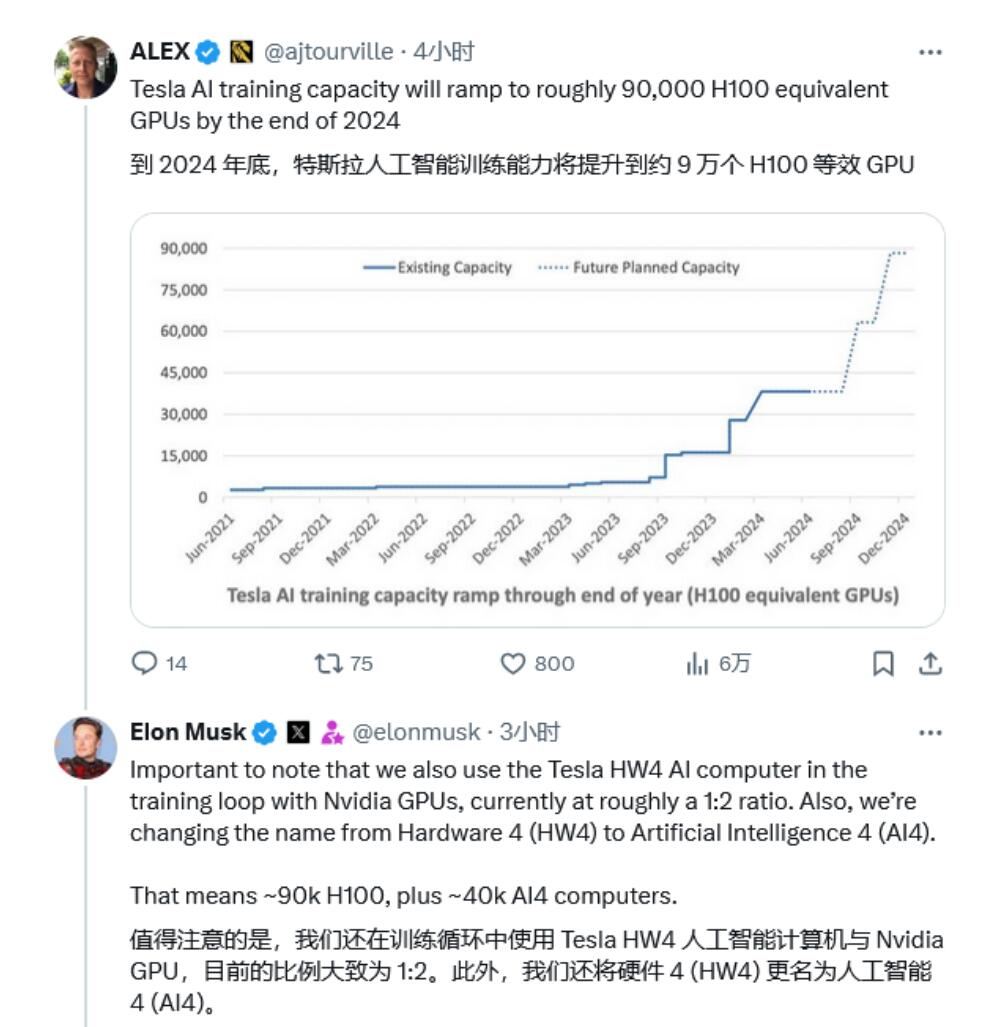Share ALEX's tweet with upload icon
Viewport: 988px width, 1027px height.
click(930, 663)
